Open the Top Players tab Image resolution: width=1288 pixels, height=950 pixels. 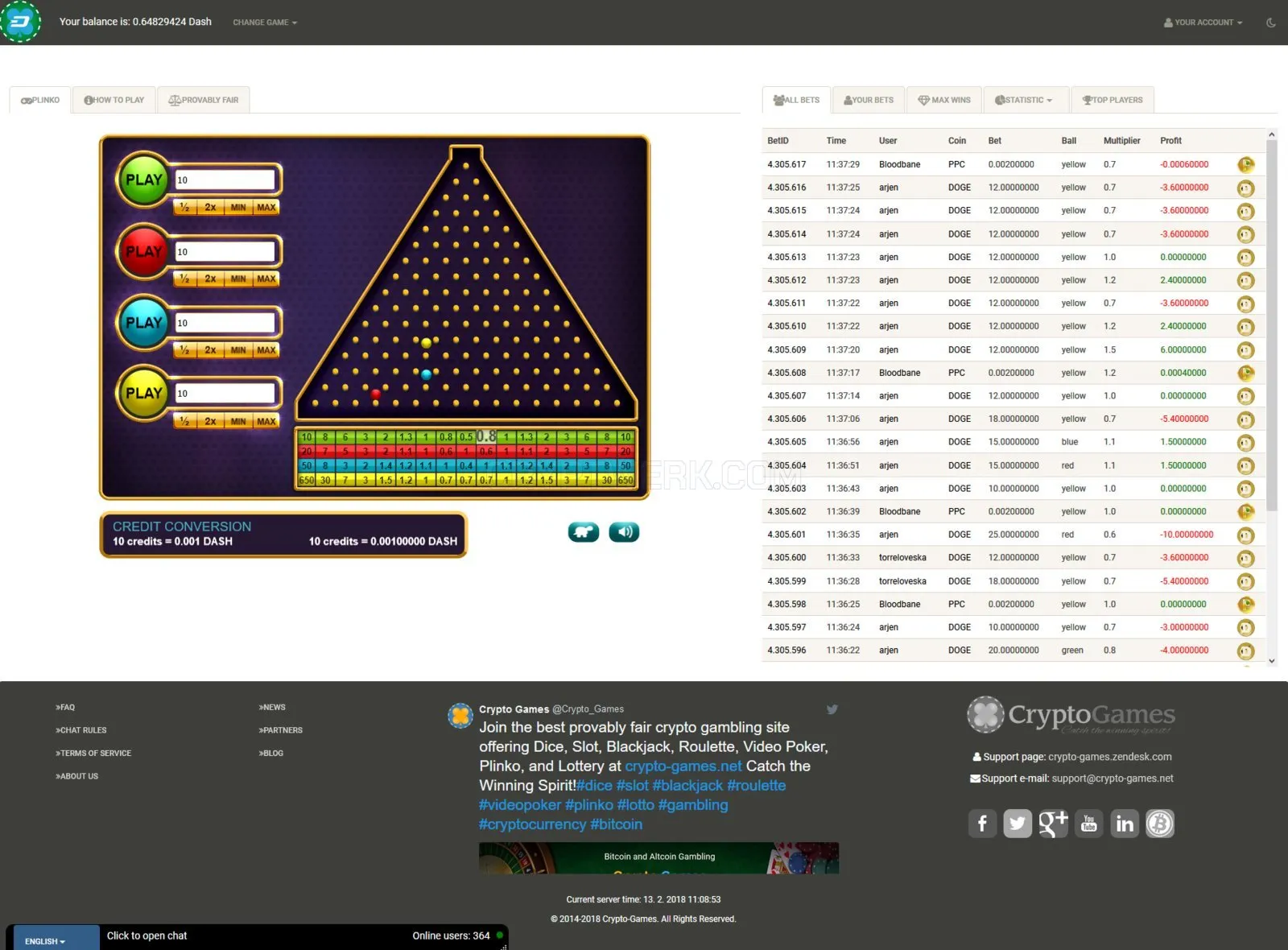click(1113, 100)
